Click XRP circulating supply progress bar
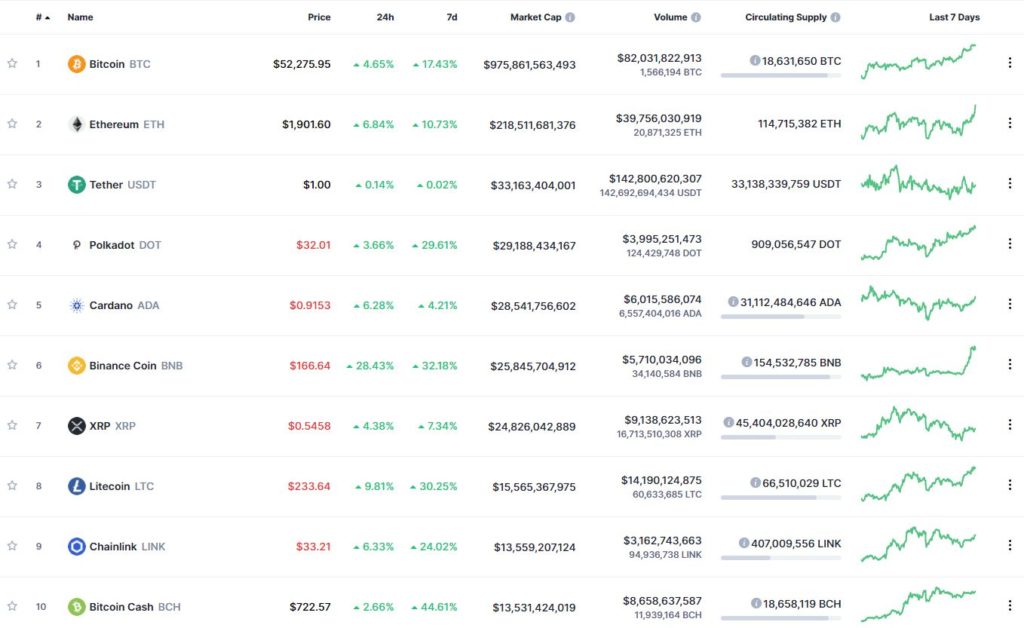Screen dimensions: 1024x628 pyautogui.click(x=781, y=437)
